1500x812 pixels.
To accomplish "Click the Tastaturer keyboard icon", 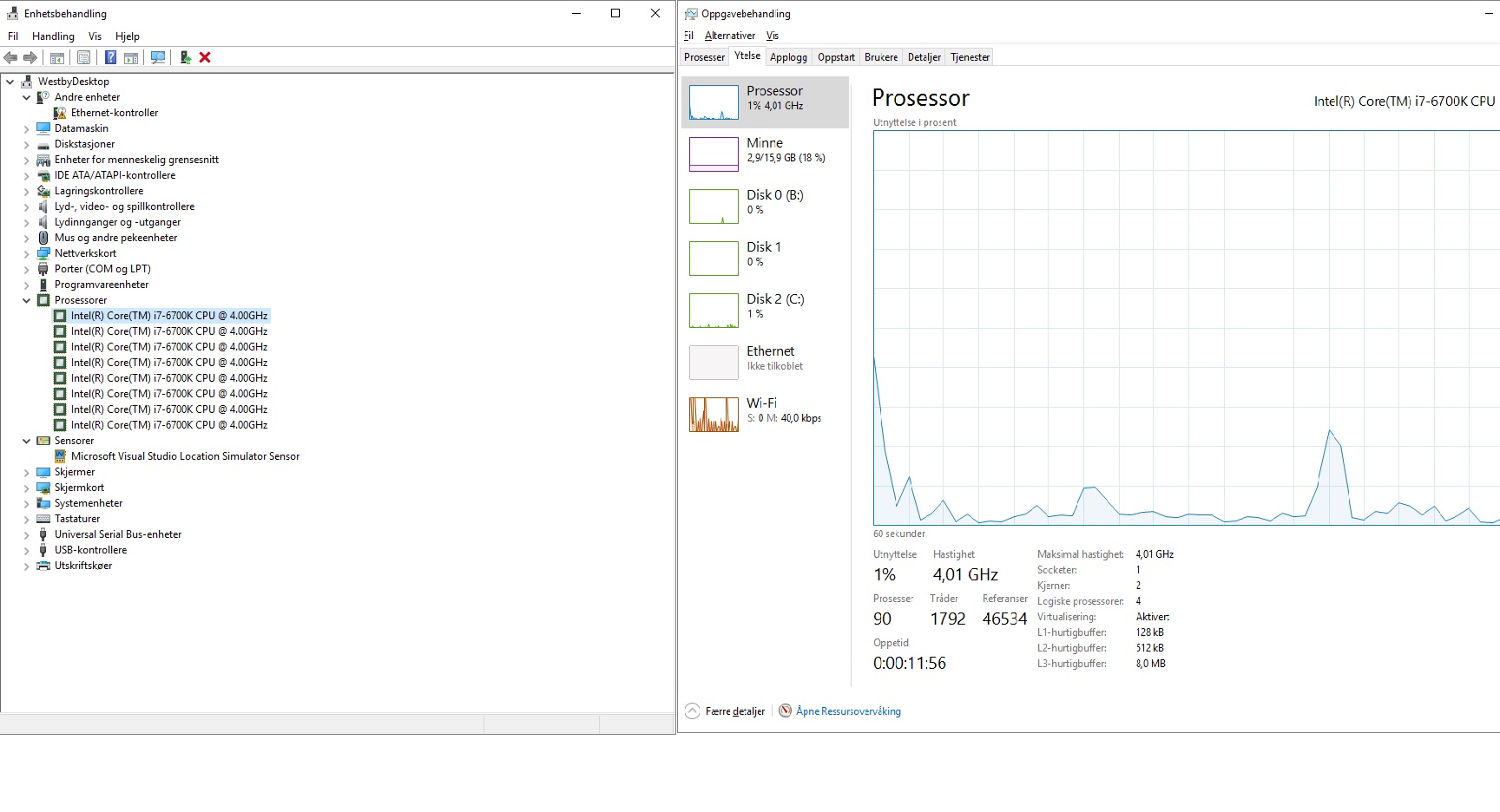I will (43, 519).
